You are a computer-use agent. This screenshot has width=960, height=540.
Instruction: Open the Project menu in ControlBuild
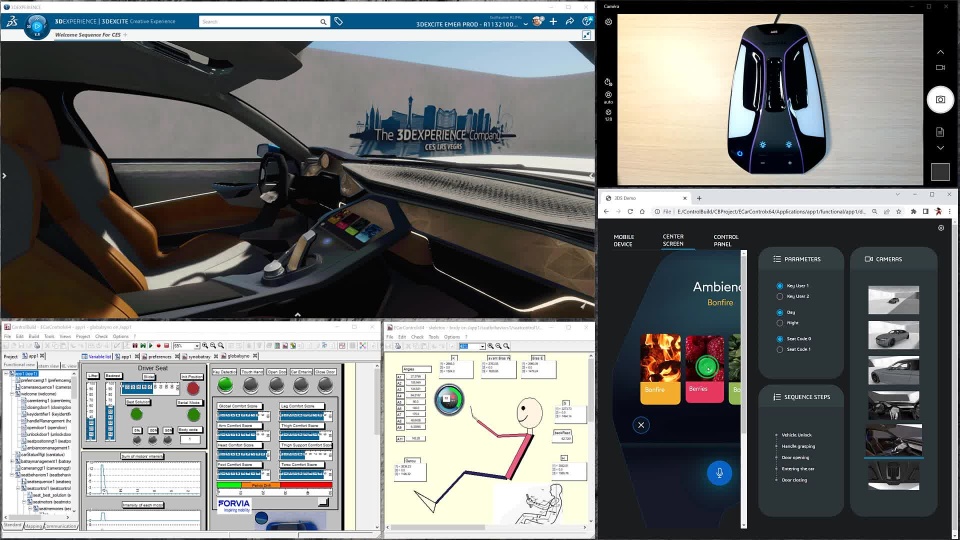pyautogui.click(x=83, y=336)
